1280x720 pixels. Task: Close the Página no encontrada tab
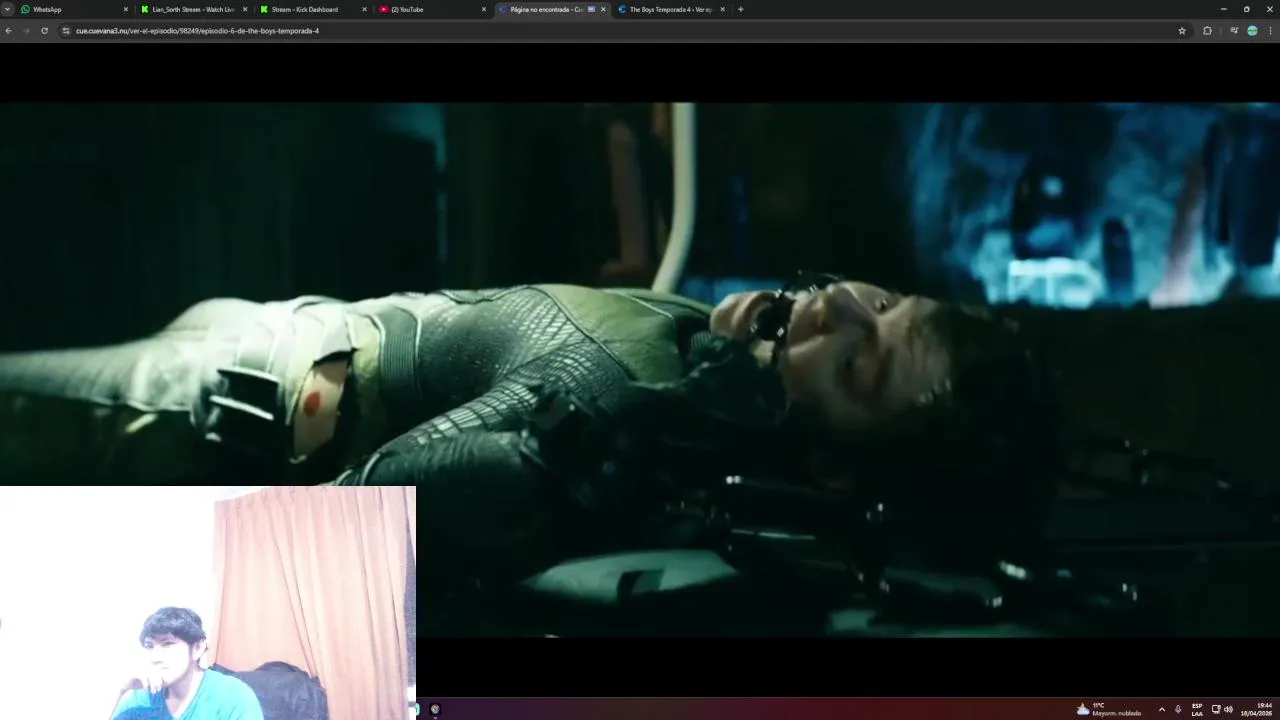603,9
